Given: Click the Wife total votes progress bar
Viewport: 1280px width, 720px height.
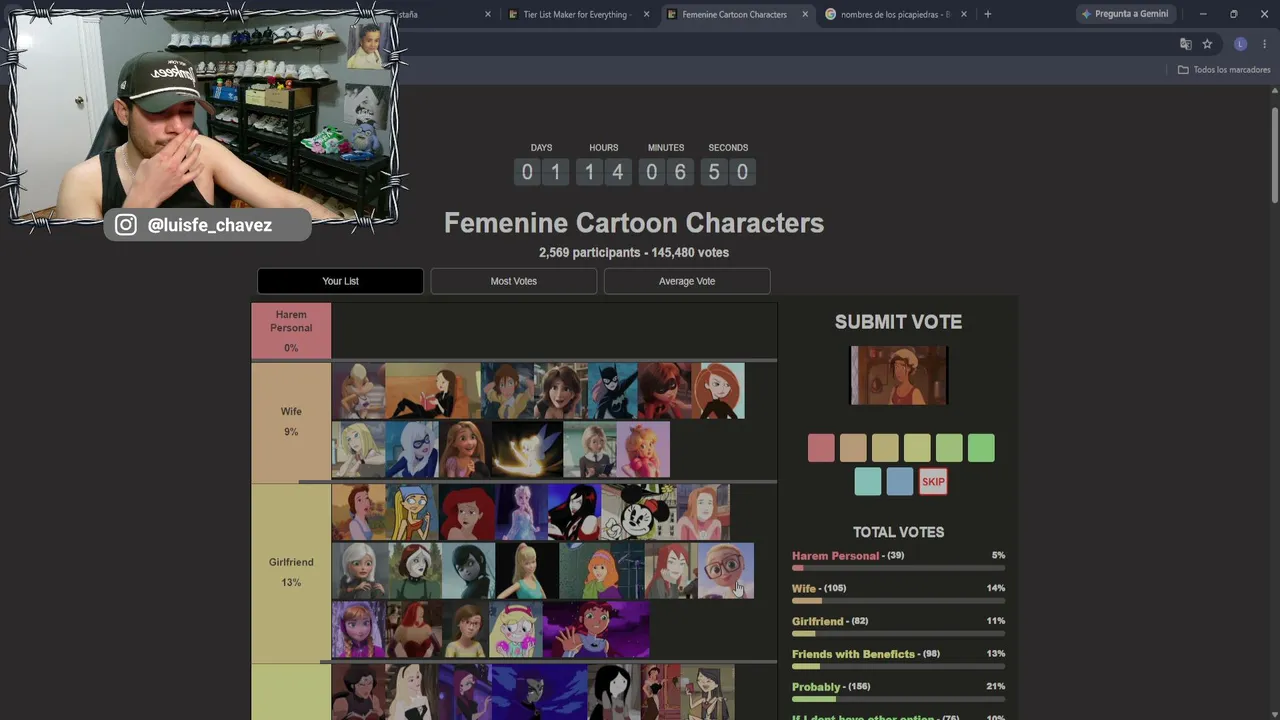Looking at the screenshot, I should (x=899, y=601).
